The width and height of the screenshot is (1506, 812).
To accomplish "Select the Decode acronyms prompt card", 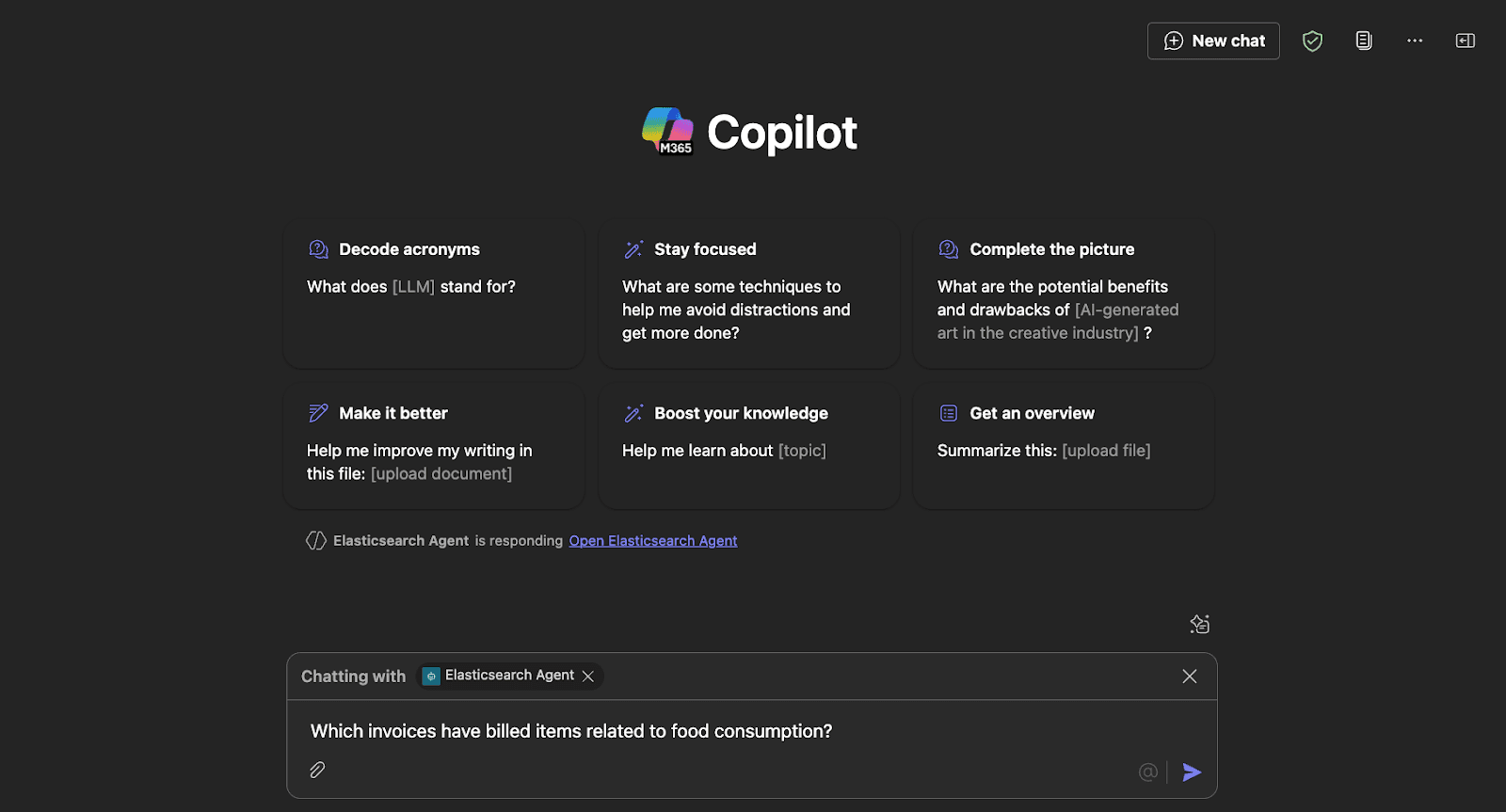I will [x=434, y=295].
